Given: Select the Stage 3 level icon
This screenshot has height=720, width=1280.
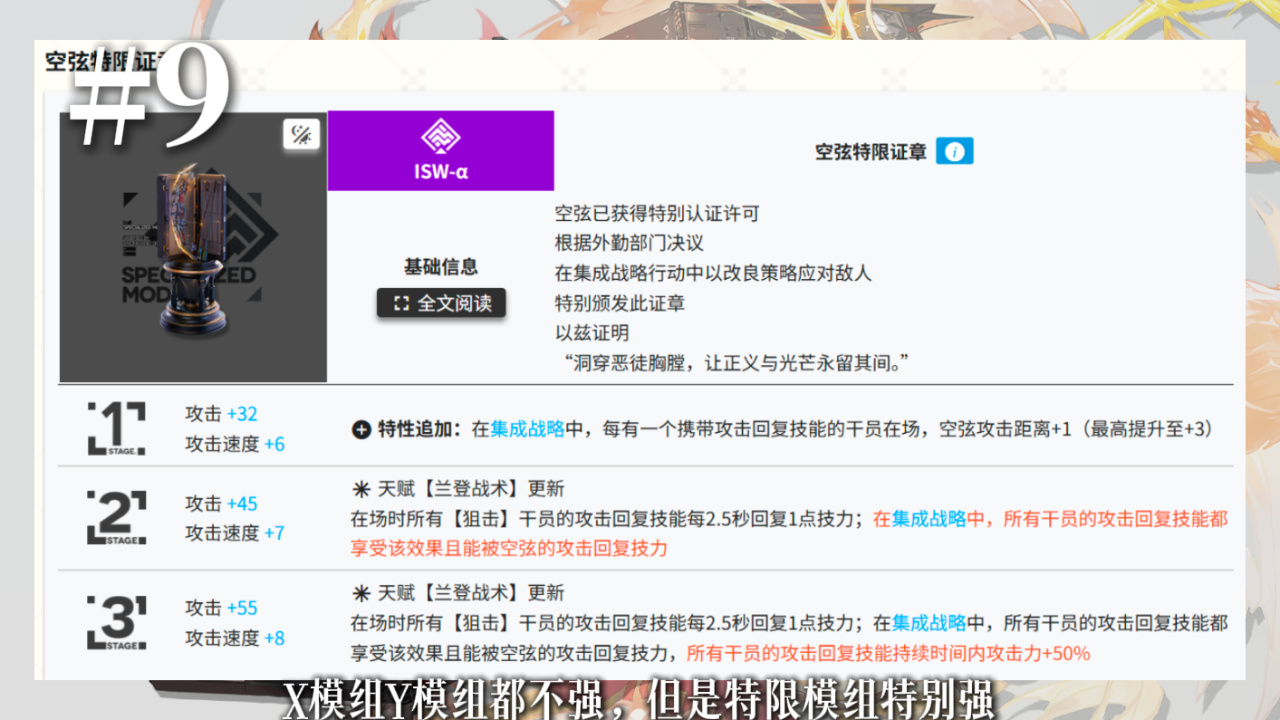Looking at the screenshot, I should click(116, 622).
